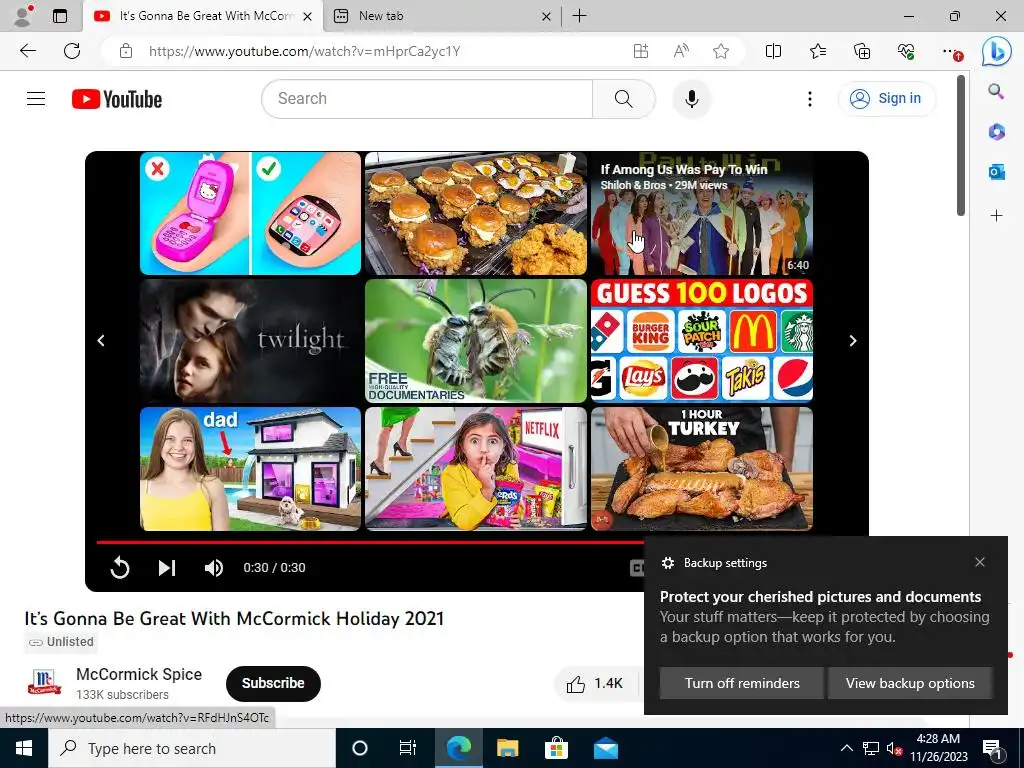Open McCormick Spice channel avatar

[44, 683]
